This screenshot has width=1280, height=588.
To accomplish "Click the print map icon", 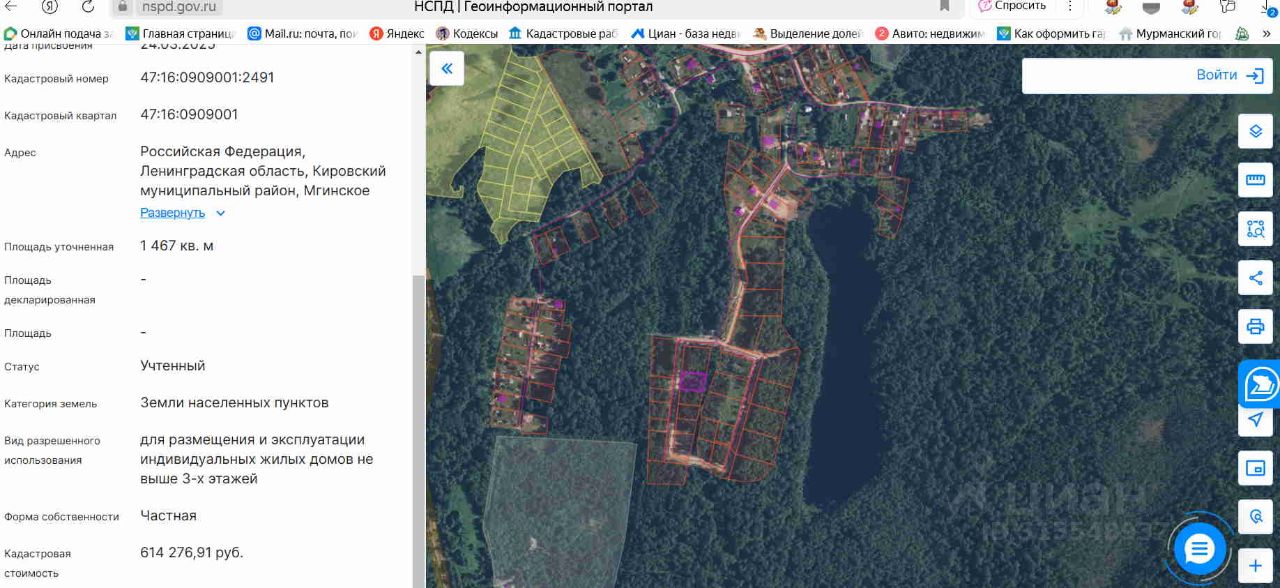I will point(1255,327).
